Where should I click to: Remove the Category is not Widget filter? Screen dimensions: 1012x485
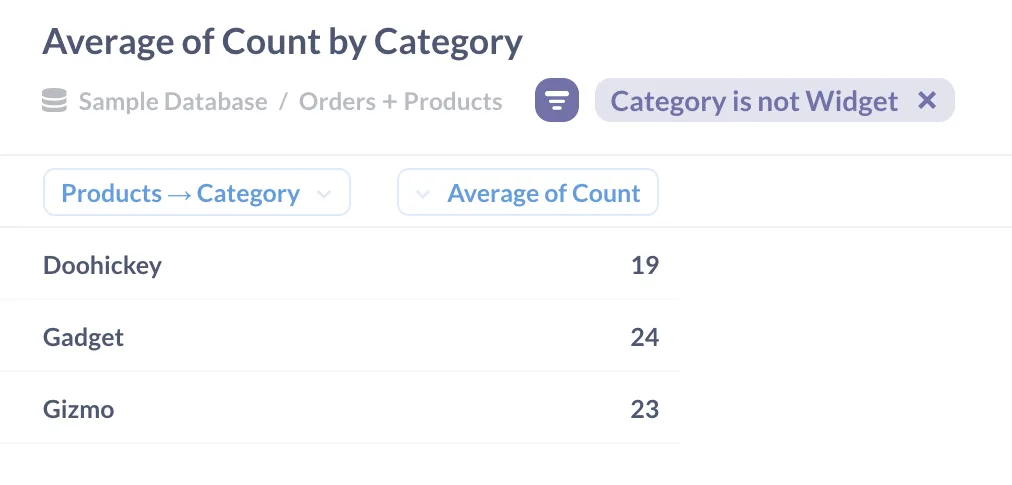click(927, 100)
